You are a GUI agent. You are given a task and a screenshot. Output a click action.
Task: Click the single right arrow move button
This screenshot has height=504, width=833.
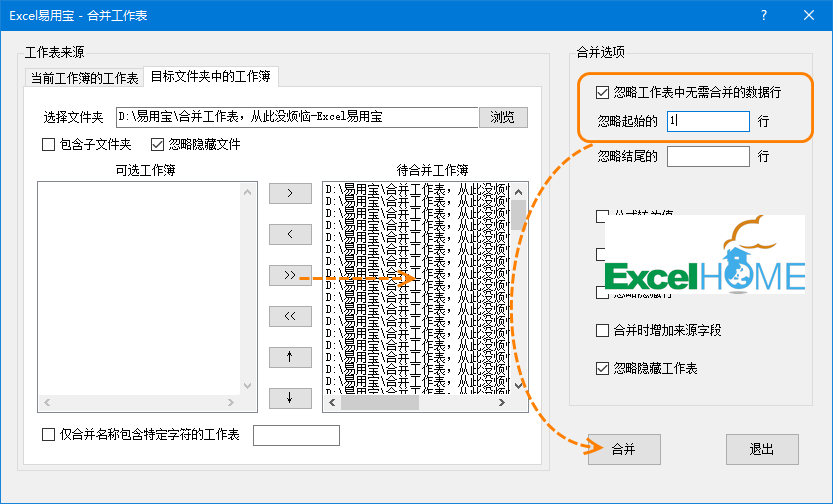pos(290,193)
